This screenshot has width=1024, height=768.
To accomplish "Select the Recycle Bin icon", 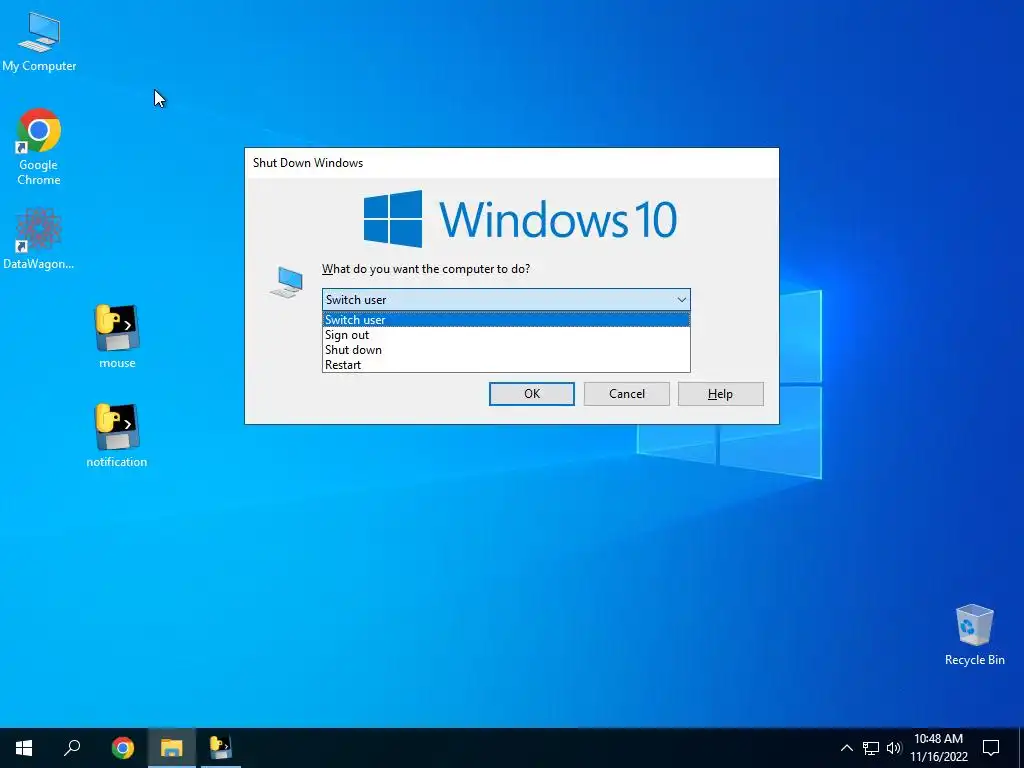I will (x=974, y=635).
